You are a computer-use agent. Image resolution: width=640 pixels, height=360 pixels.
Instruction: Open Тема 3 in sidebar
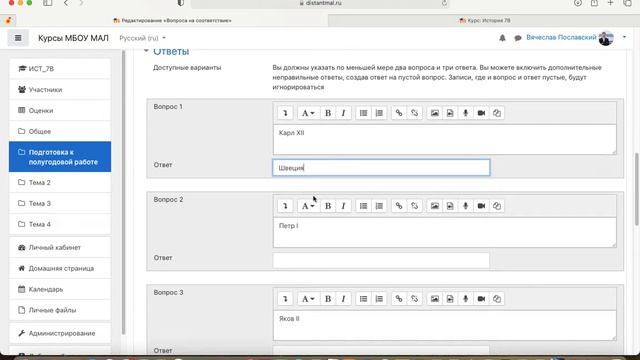point(60,203)
